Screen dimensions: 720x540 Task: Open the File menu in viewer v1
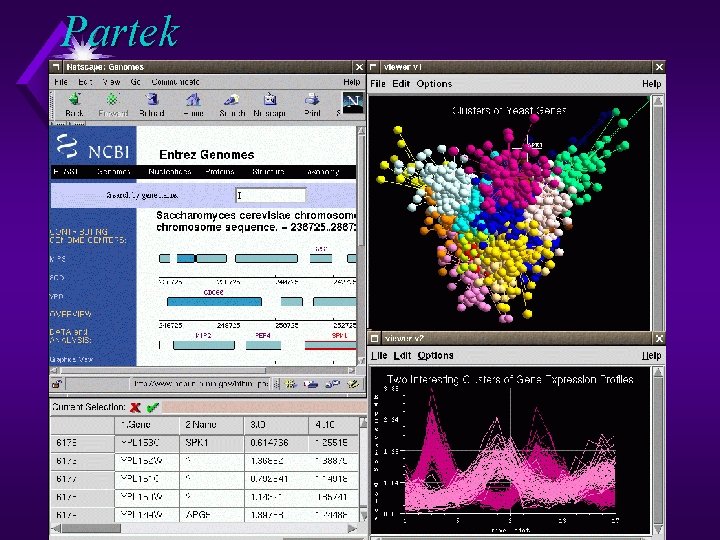point(377,84)
